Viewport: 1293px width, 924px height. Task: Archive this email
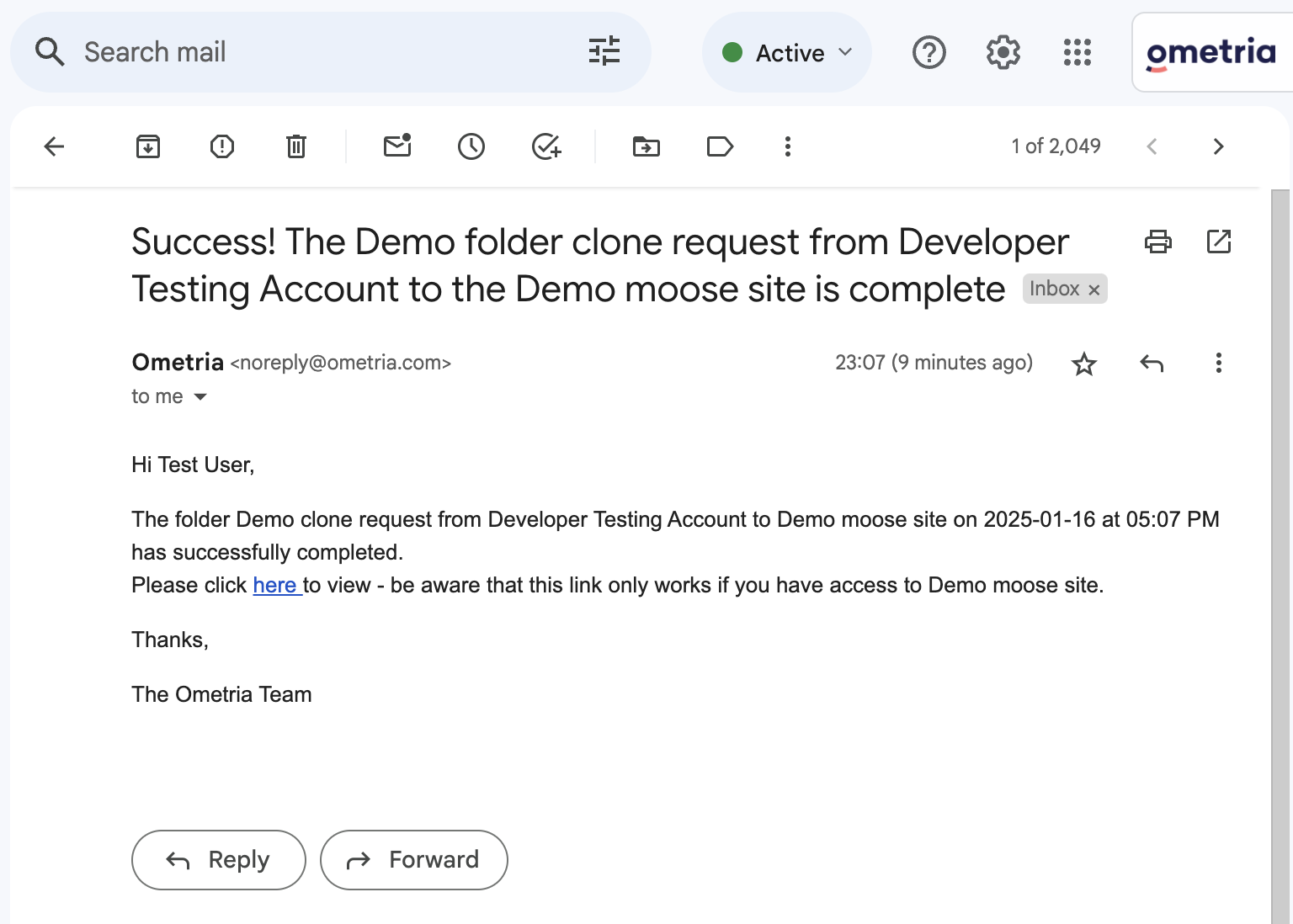(148, 146)
